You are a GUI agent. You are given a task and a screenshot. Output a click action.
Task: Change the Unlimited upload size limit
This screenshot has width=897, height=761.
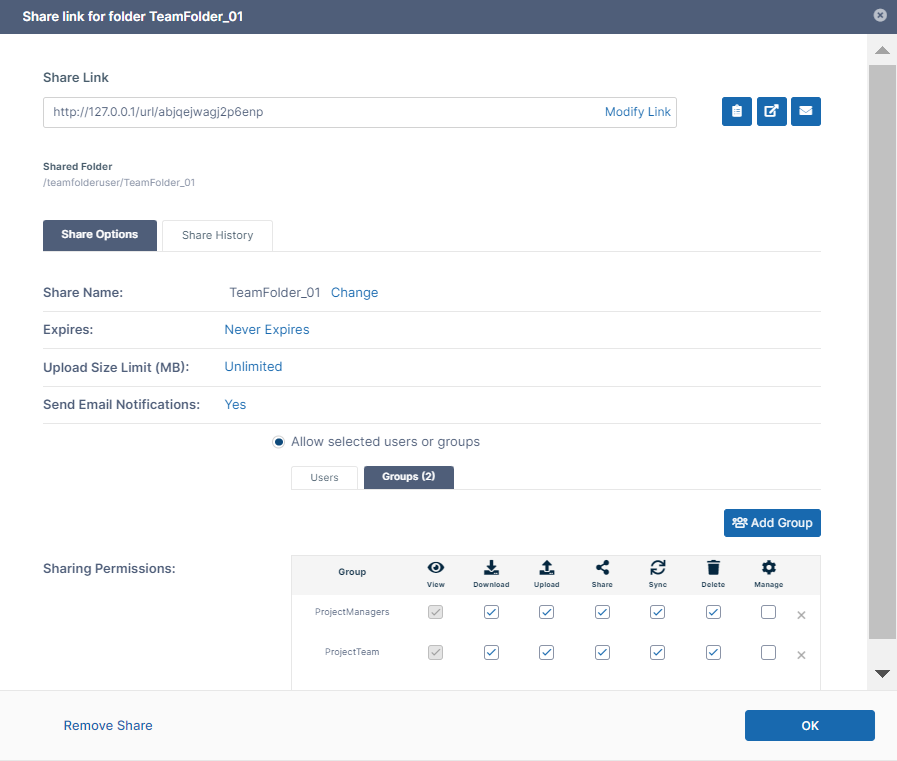click(x=253, y=367)
